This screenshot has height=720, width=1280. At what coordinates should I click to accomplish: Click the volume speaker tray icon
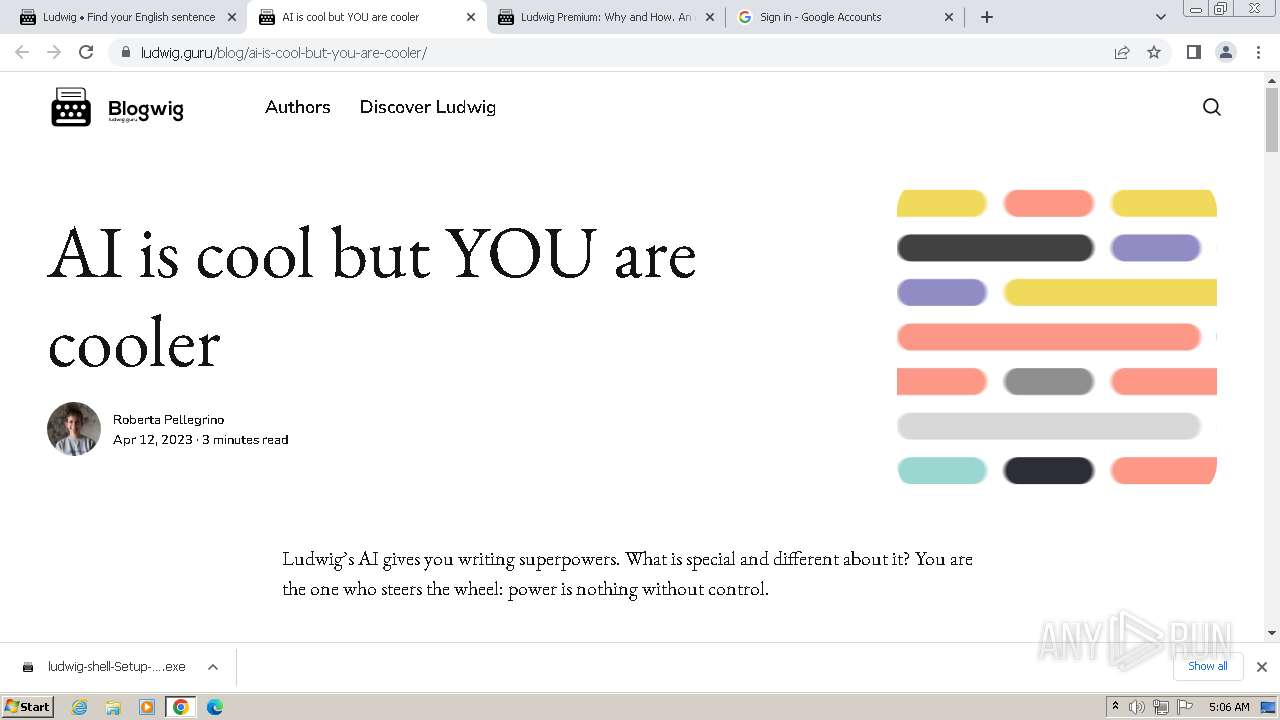point(1137,707)
